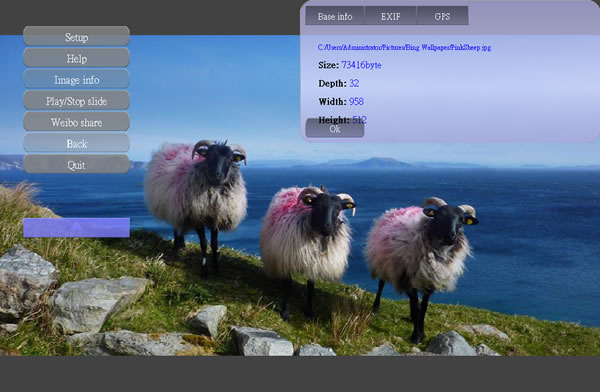Click the PinkSheep.jpg file path text
The height and width of the screenshot is (392, 600).
coord(404,47)
